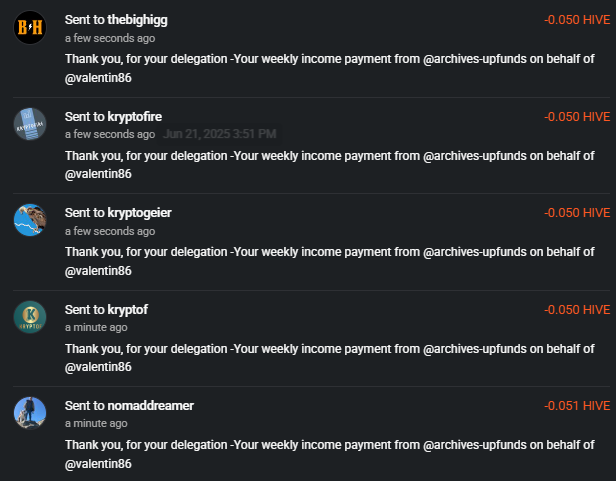Viewport: 616px width, 481px height.
Task: Visit nomaddreamer username link
Action: point(150,406)
